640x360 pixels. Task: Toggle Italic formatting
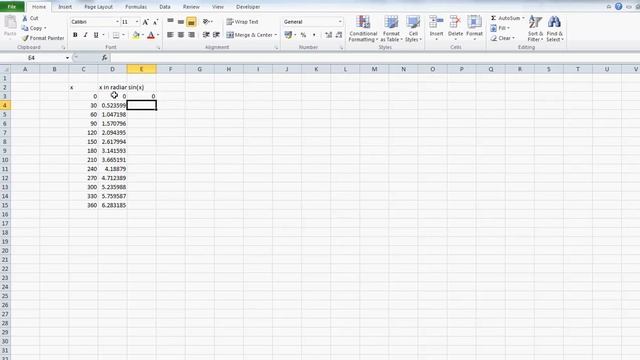85,35
